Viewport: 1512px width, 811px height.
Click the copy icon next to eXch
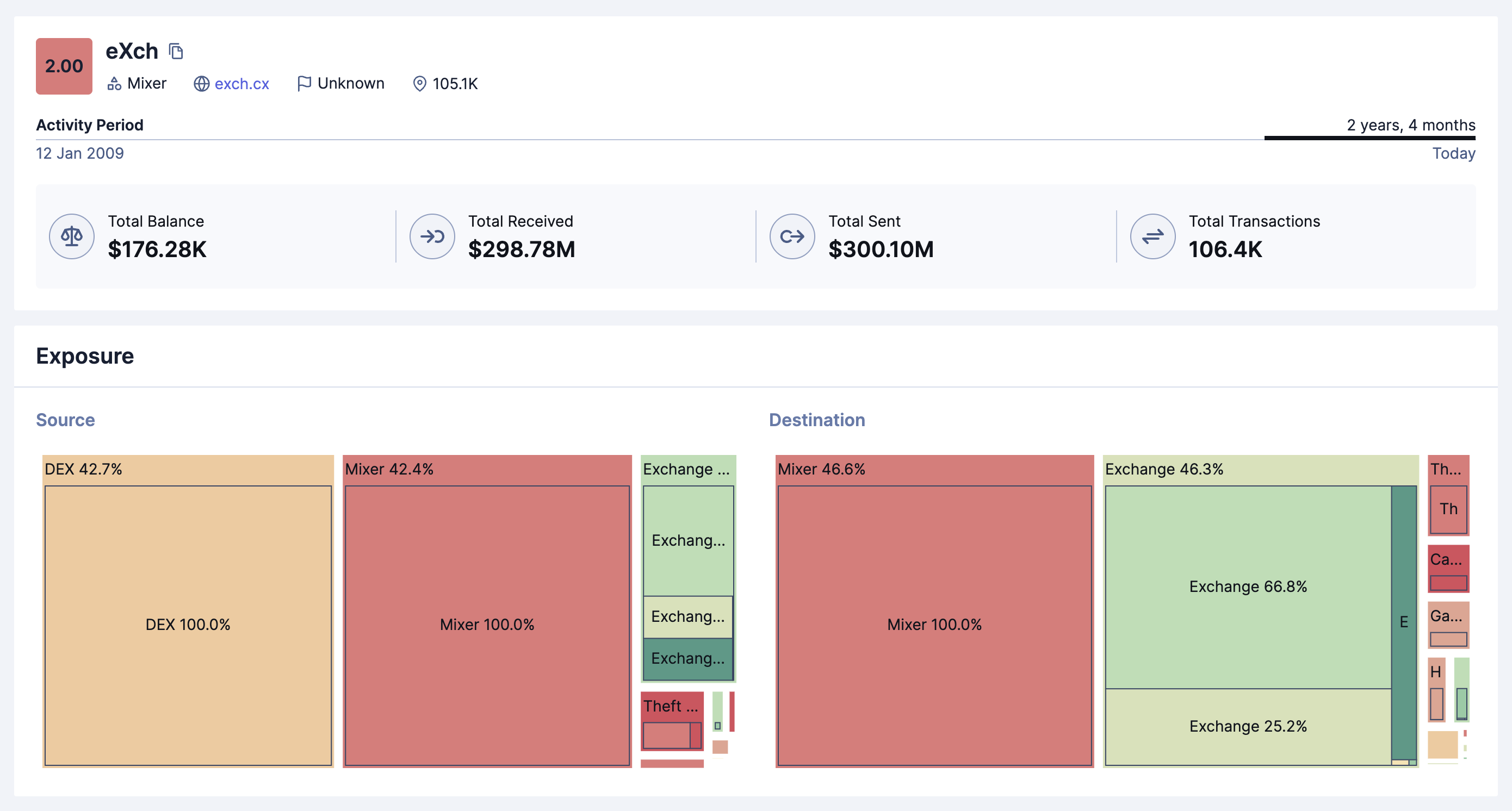(x=176, y=52)
